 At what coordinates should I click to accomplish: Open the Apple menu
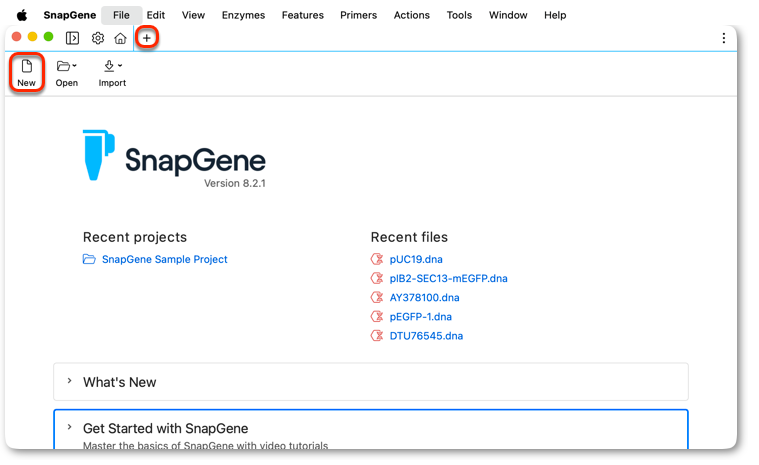(x=22, y=15)
